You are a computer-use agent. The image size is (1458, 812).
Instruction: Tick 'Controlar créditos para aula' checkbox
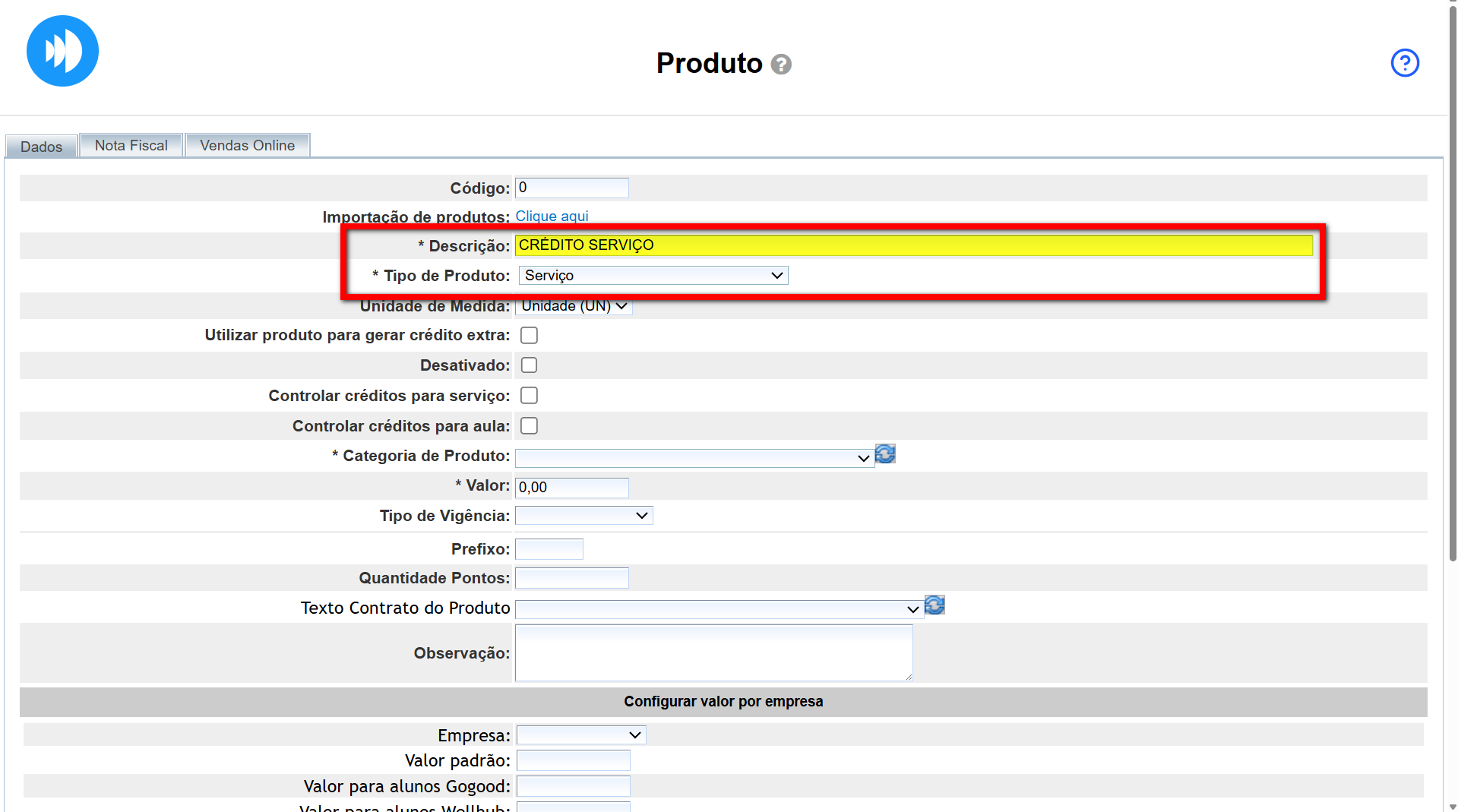click(x=529, y=426)
